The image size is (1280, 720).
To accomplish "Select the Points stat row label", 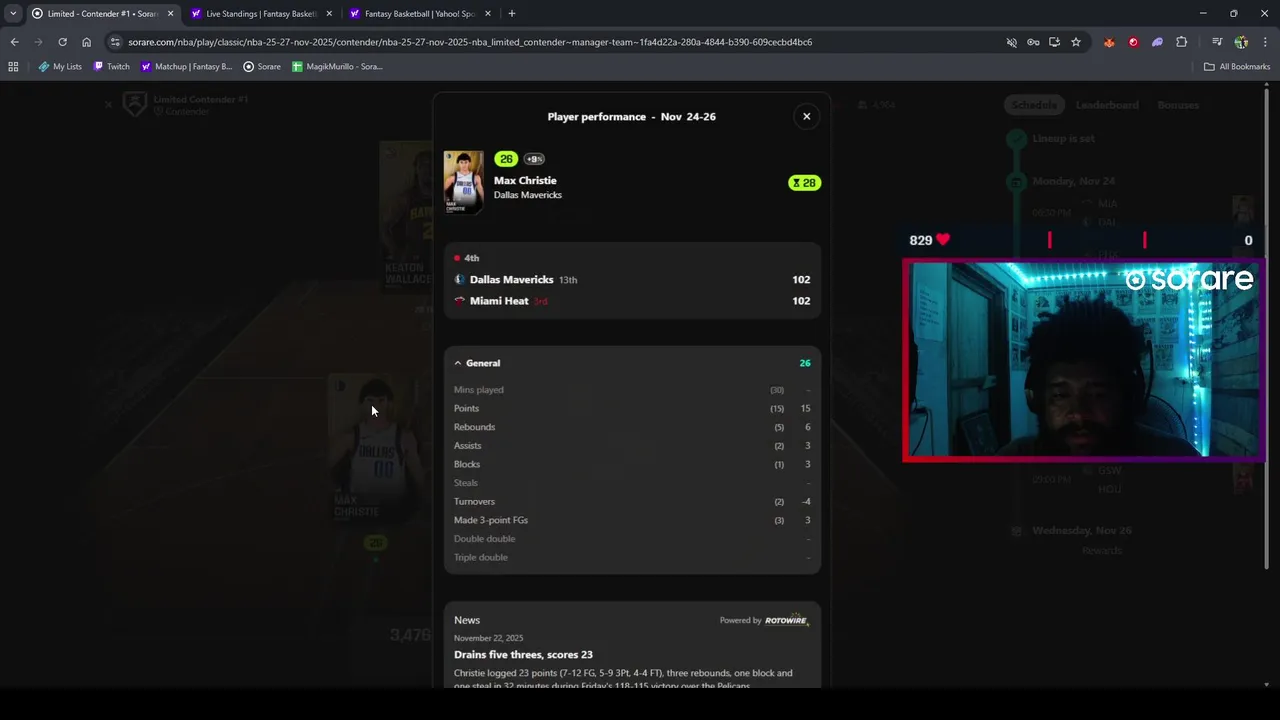I will (466, 408).
